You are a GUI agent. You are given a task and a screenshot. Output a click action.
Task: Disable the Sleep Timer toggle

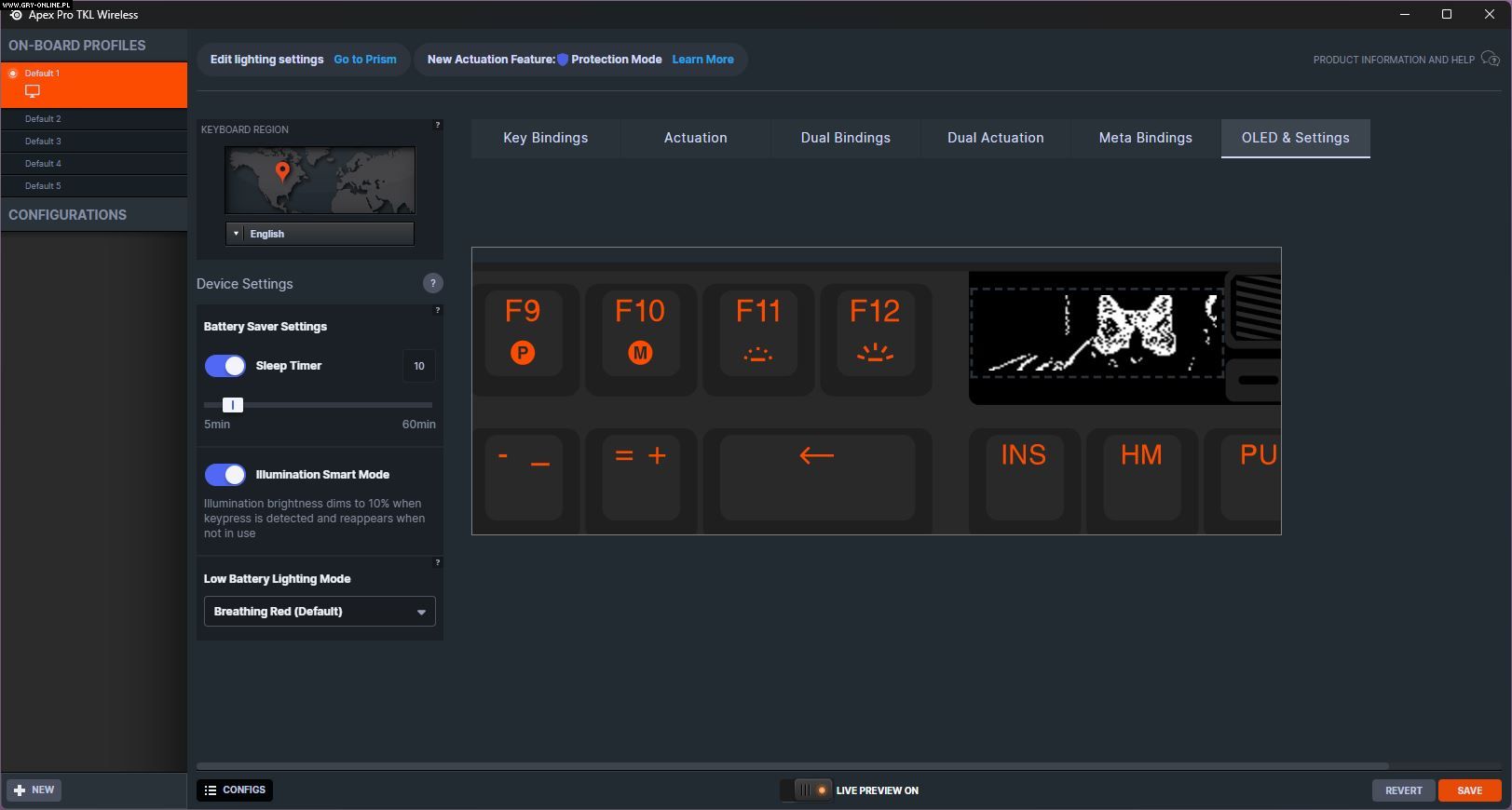225,366
